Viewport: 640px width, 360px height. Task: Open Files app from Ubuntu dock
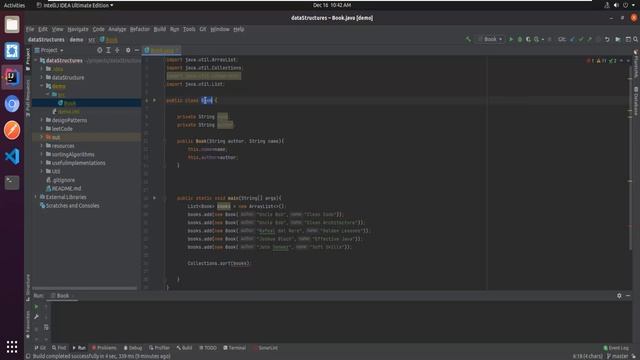point(12,24)
